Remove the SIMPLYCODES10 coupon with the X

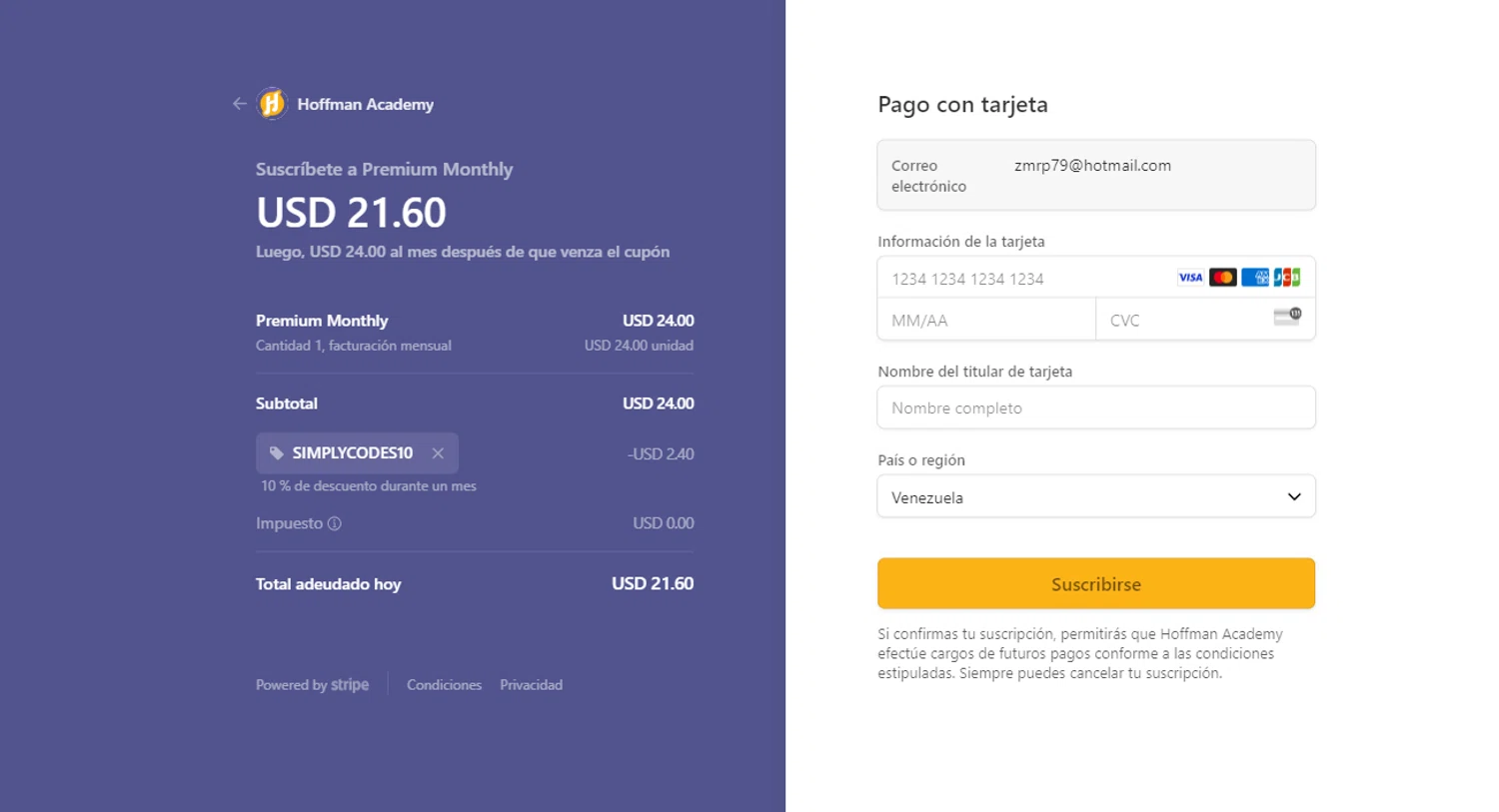(438, 453)
